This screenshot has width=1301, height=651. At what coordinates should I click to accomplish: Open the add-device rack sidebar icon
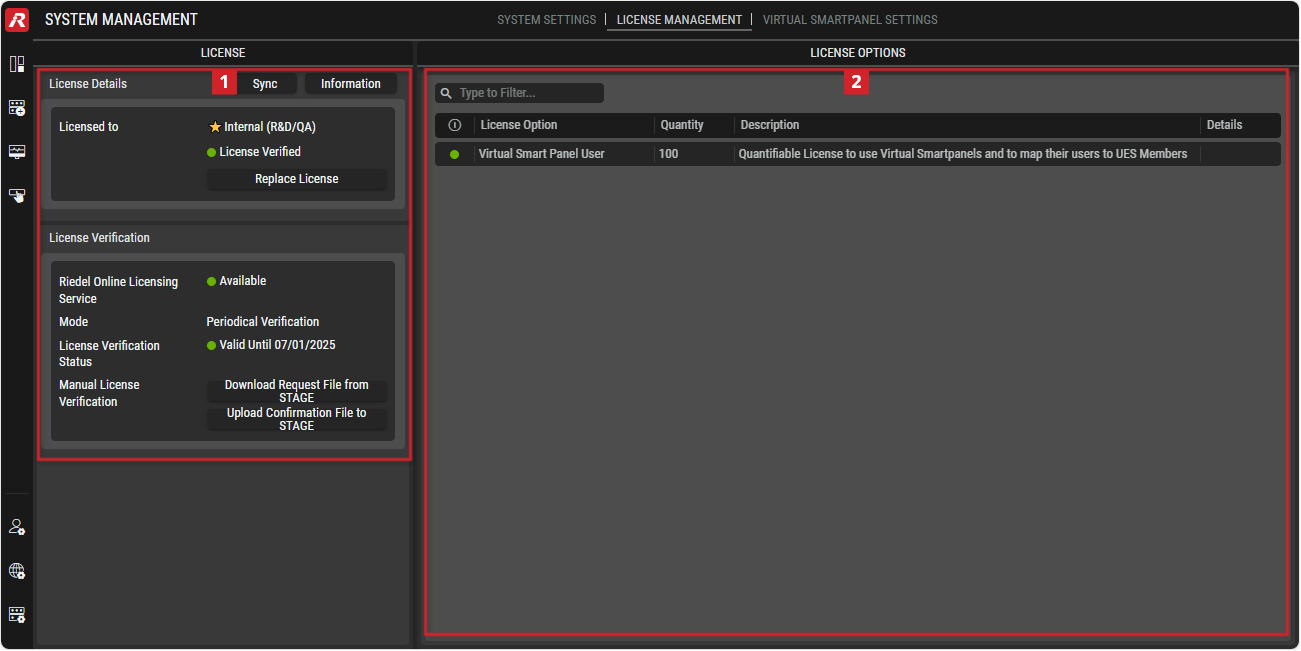(17, 107)
